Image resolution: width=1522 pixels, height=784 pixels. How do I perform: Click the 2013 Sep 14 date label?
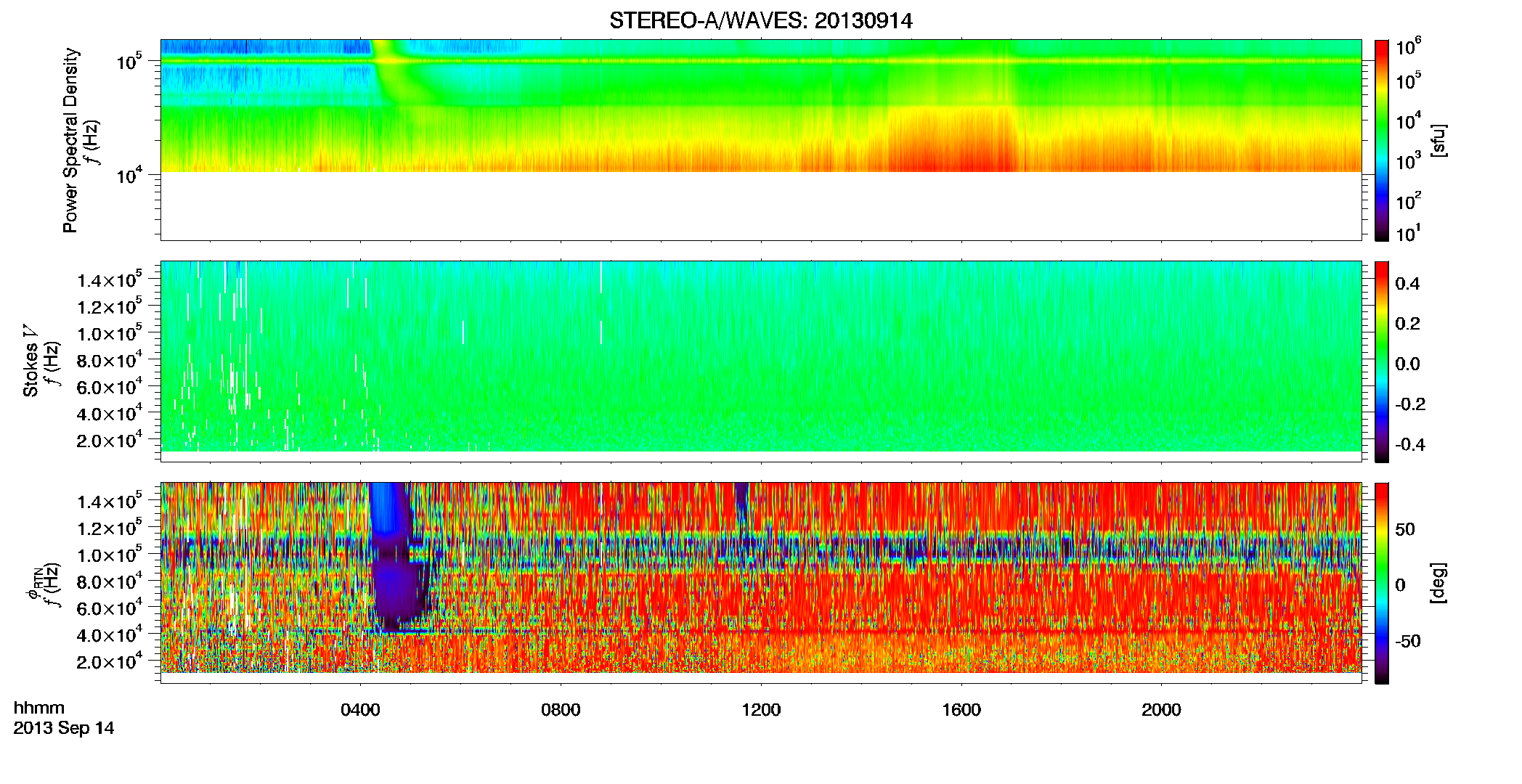tap(64, 728)
